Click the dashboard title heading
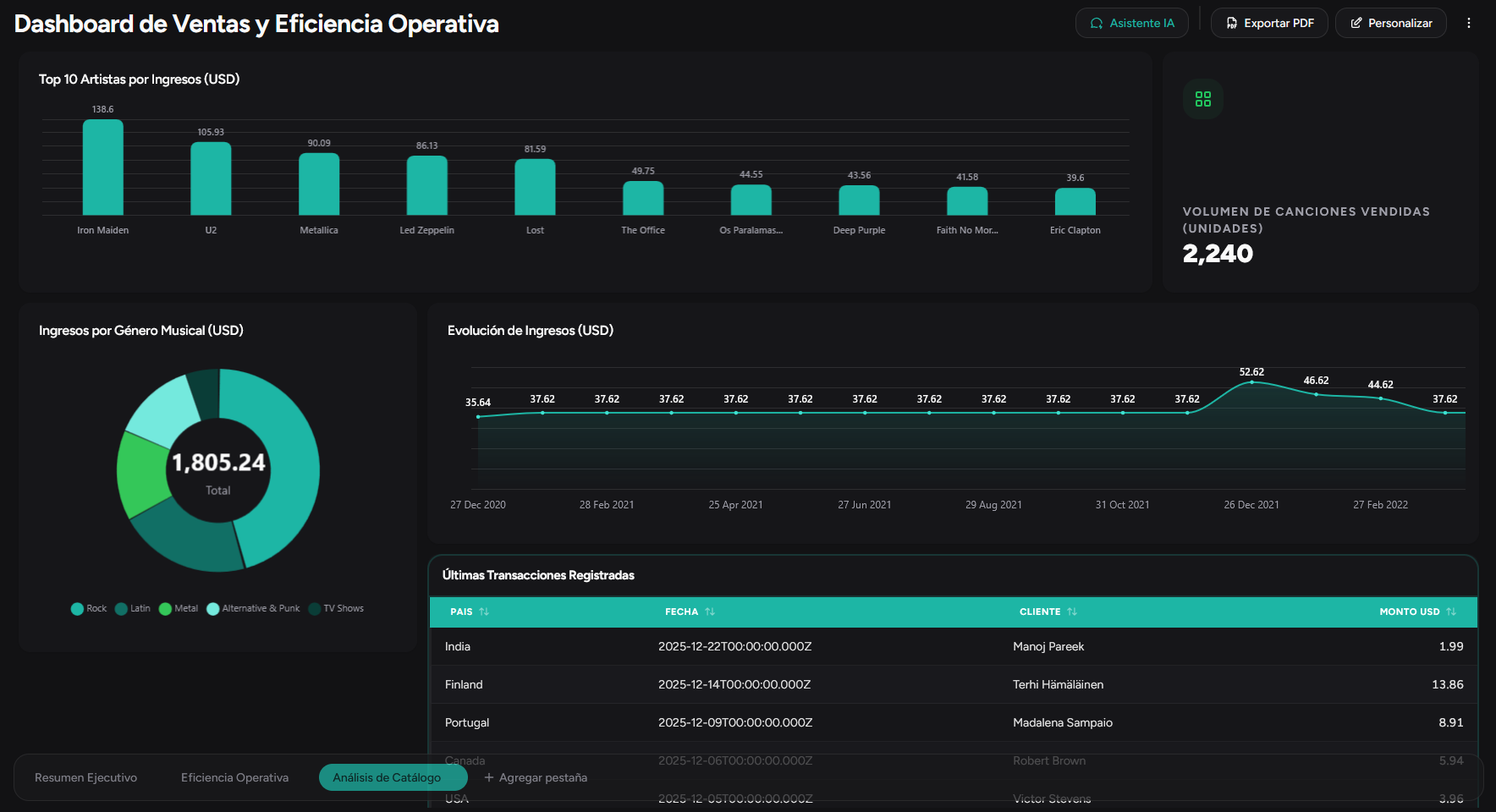1496x812 pixels. click(x=256, y=24)
